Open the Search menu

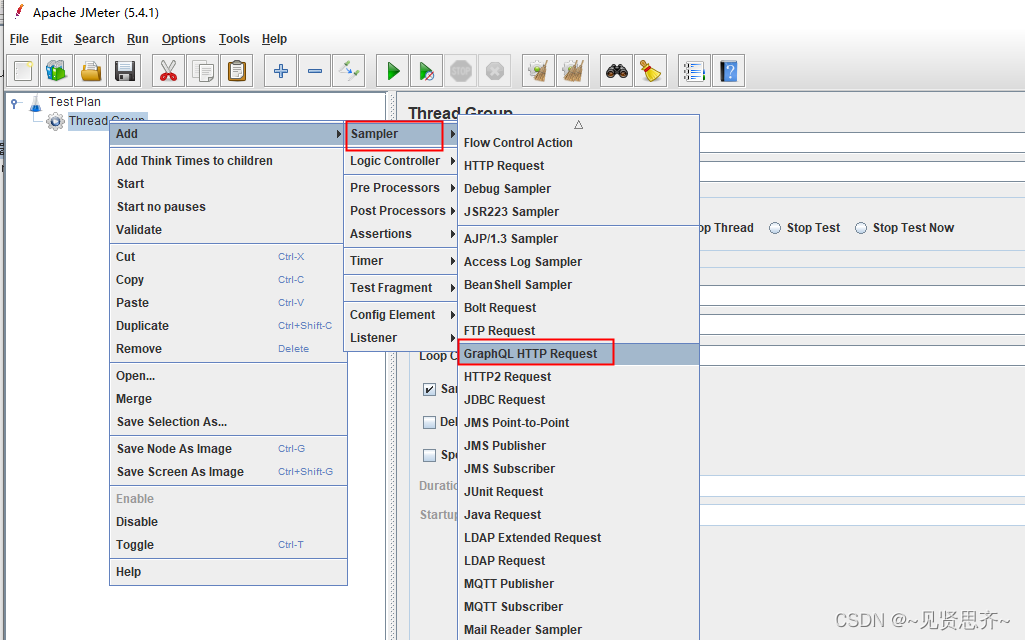tap(94, 39)
